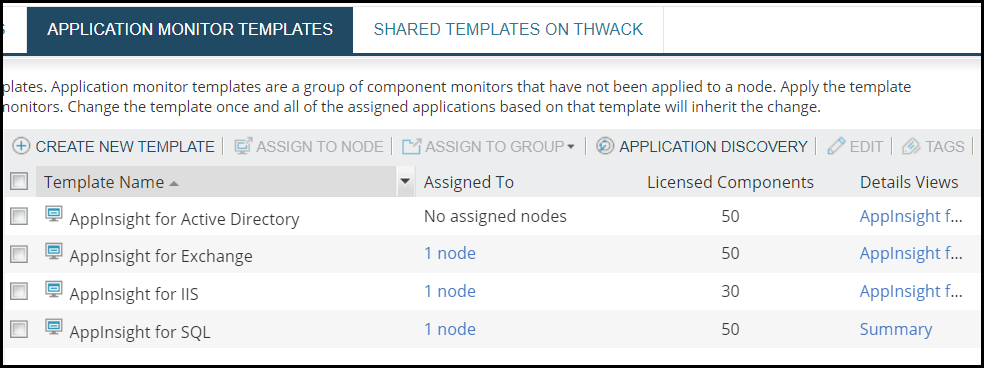Click the Assign to Group icon
The width and height of the screenshot is (984, 368).
coord(411,146)
